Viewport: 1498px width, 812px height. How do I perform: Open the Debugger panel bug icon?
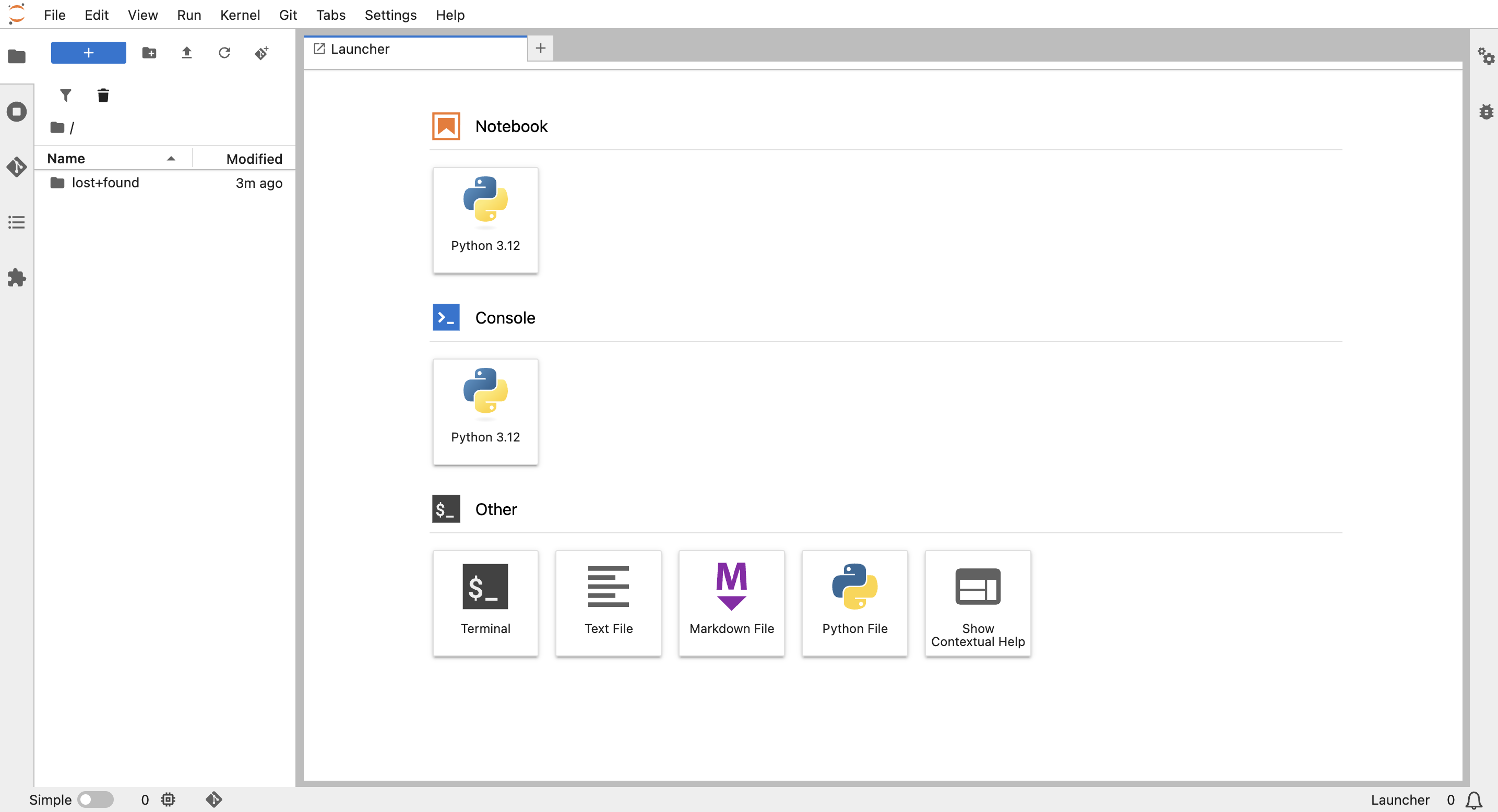(x=1486, y=112)
